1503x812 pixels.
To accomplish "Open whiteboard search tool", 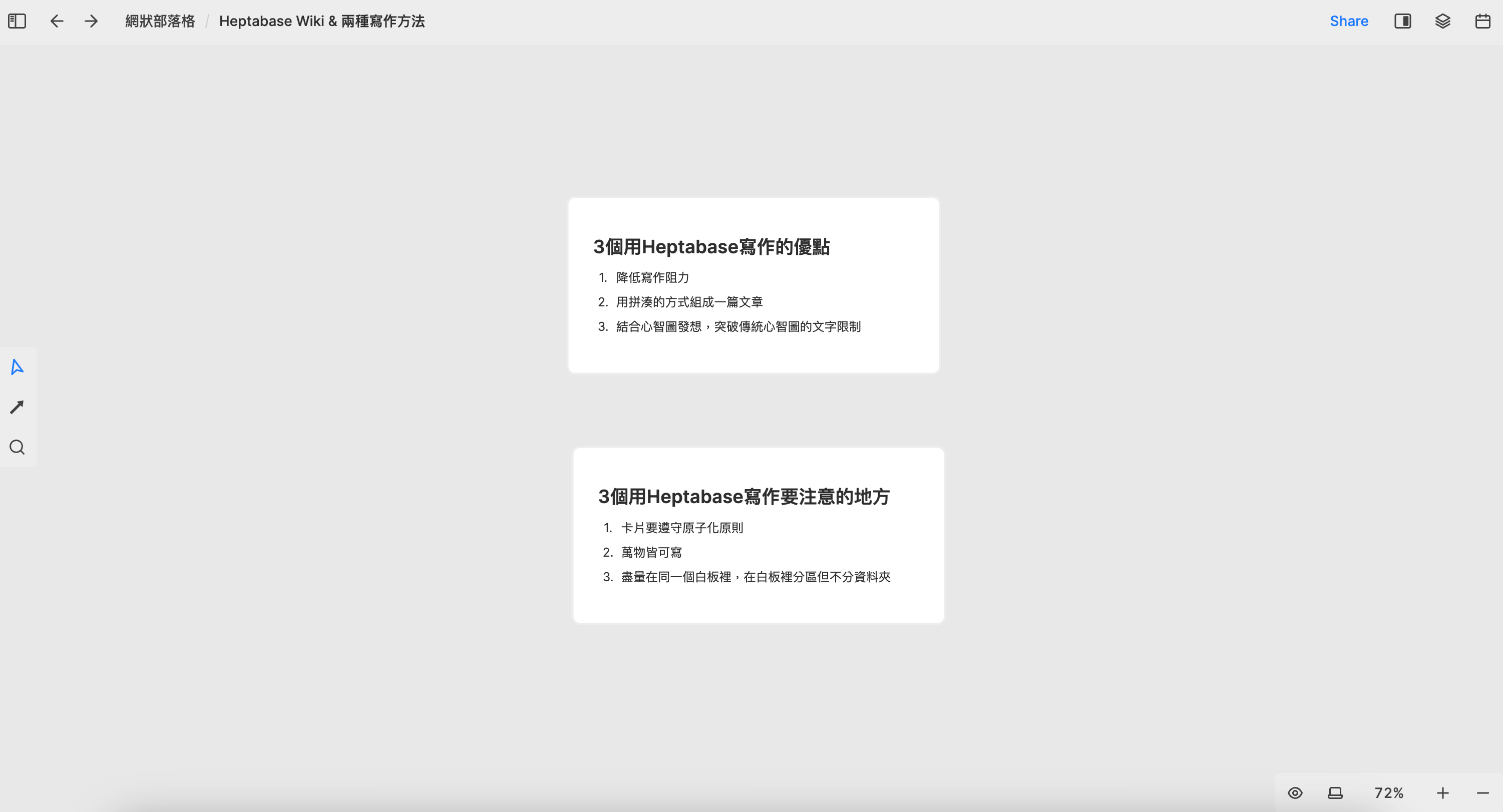I will click(17, 448).
